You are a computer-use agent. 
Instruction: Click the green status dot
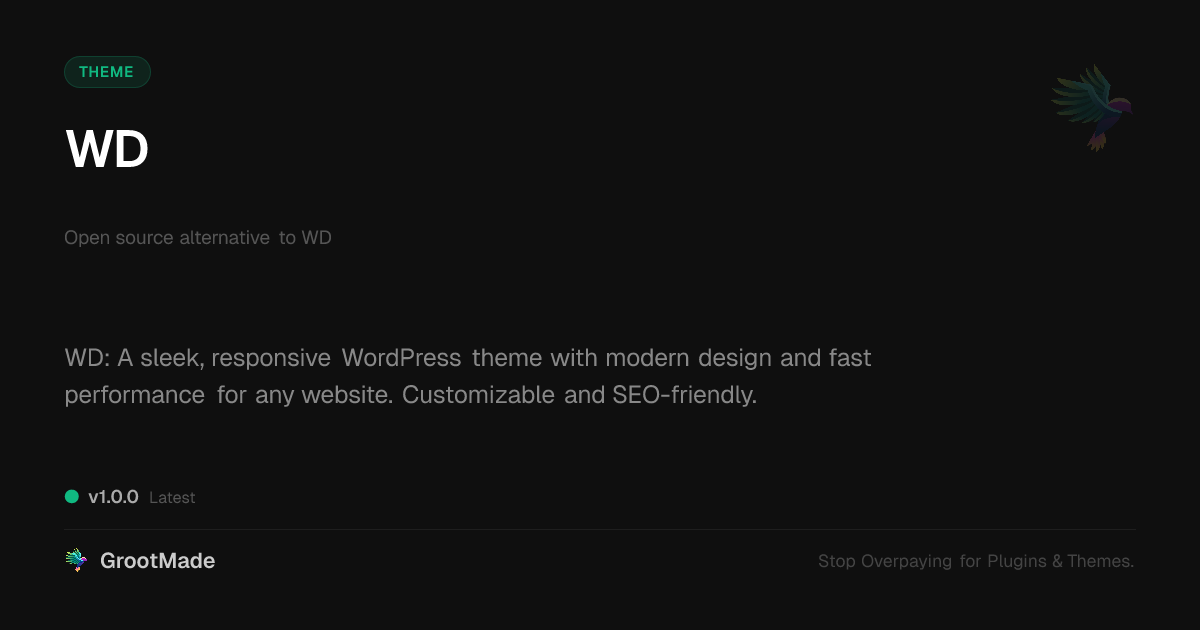[x=72, y=496]
